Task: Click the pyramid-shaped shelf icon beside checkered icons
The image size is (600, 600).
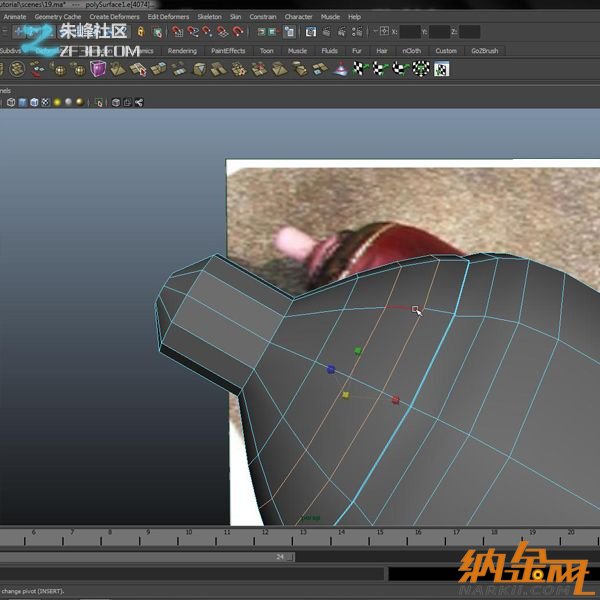Action: pos(342,69)
